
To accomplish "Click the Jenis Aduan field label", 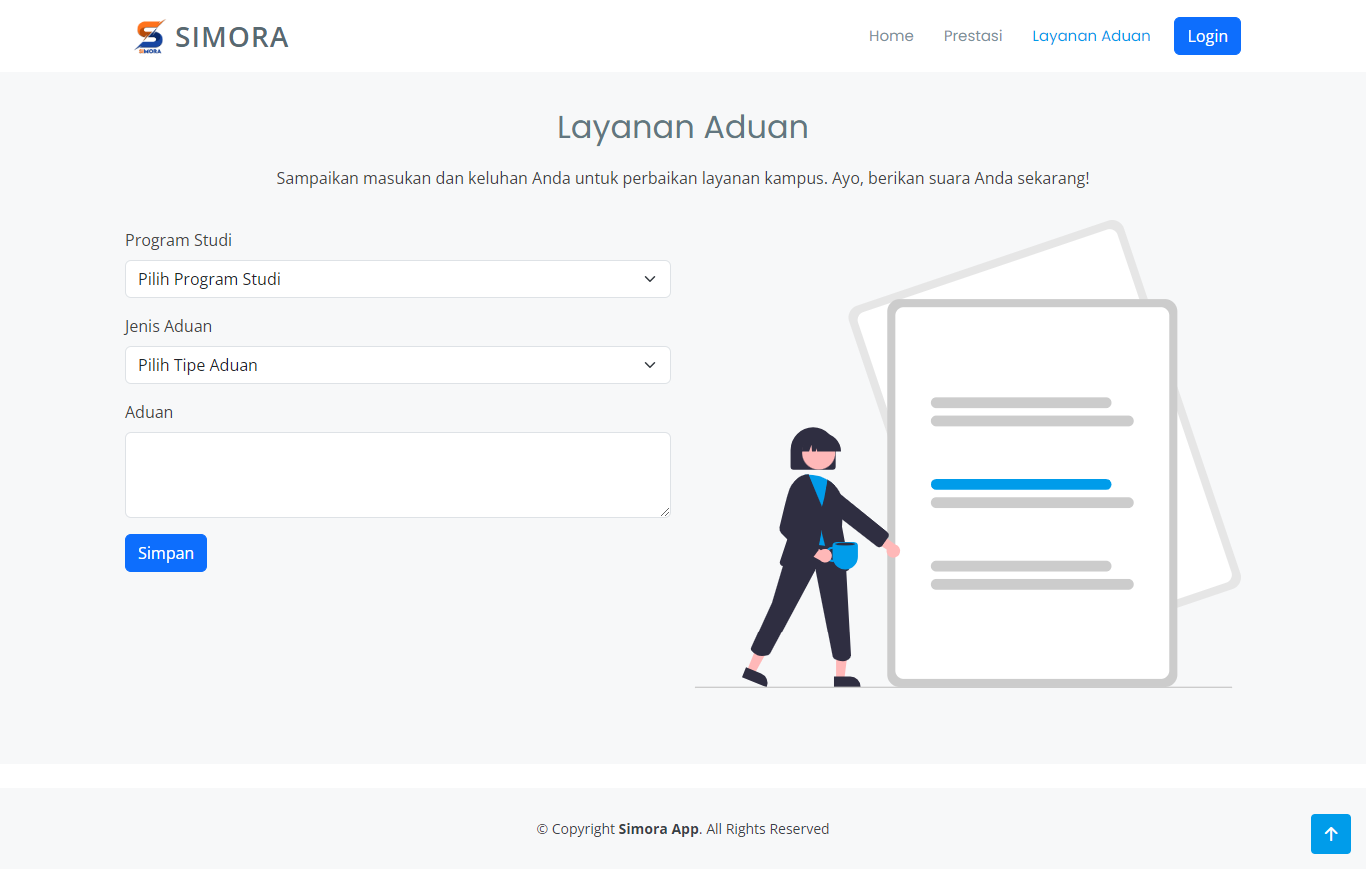I will [168, 326].
